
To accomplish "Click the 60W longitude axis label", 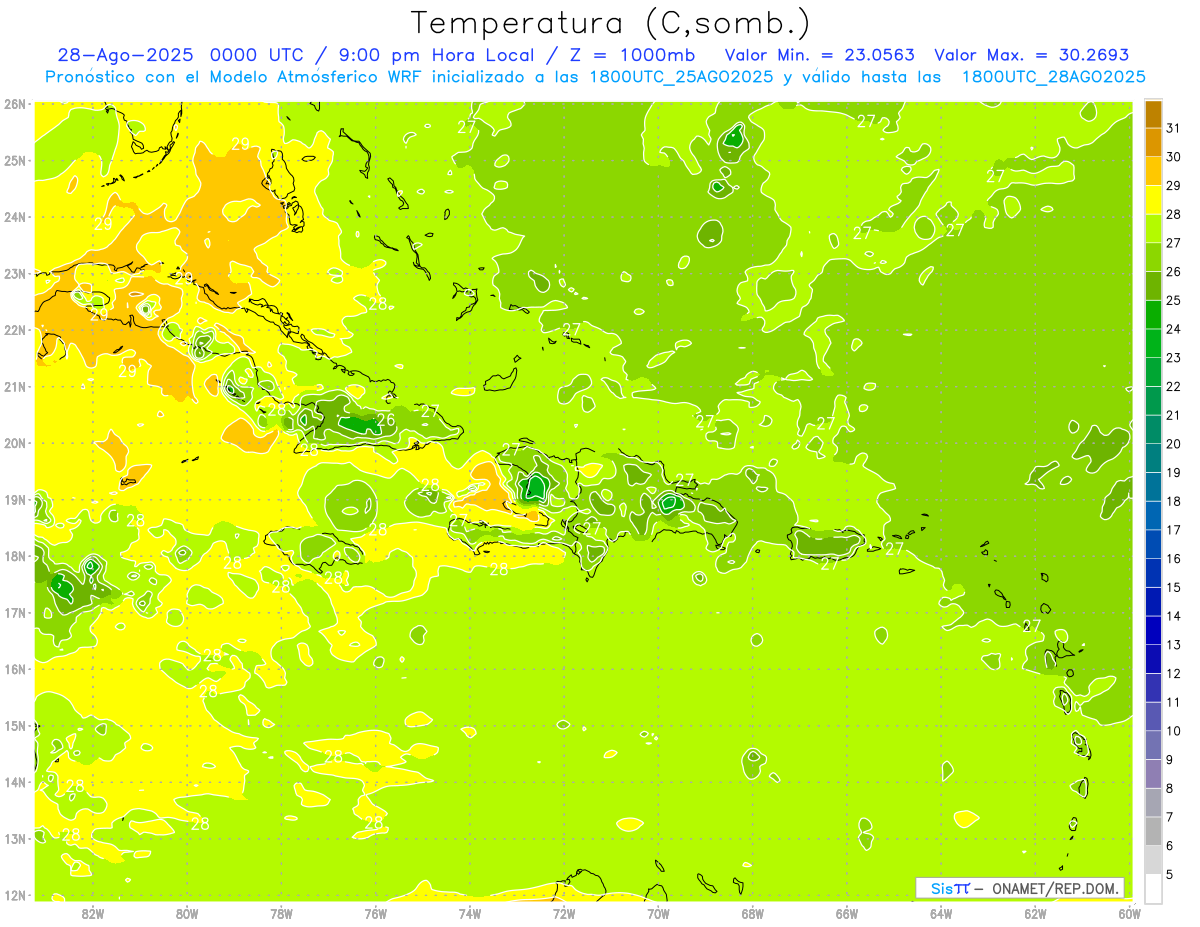I will click(1130, 913).
